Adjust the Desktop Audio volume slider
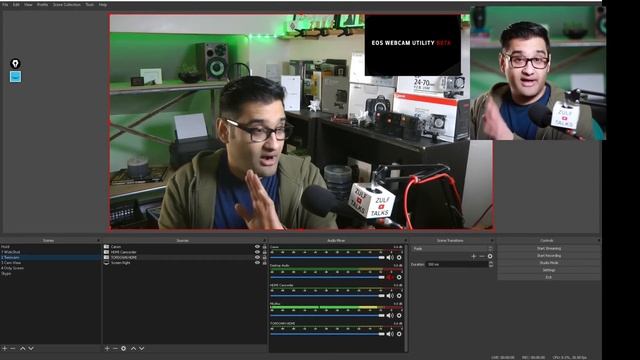Viewport: 640px width, 360px height. (x=327, y=277)
